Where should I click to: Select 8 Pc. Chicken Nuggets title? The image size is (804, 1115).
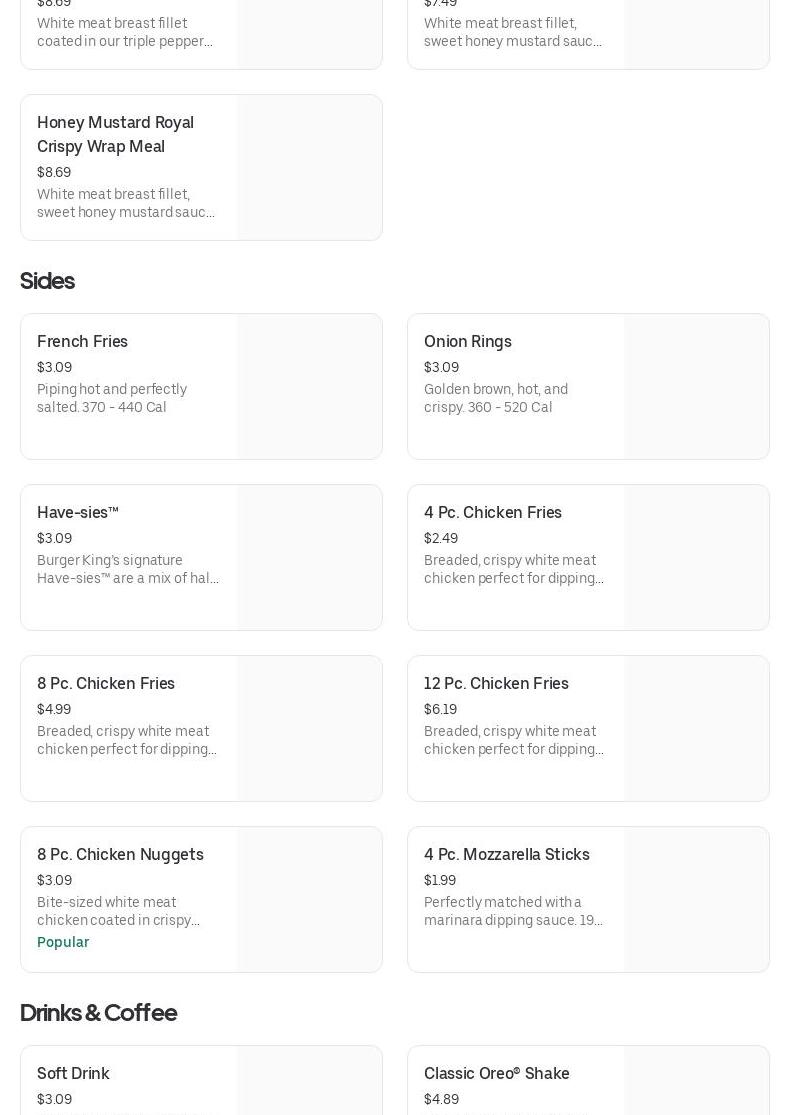tap(120, 855)
